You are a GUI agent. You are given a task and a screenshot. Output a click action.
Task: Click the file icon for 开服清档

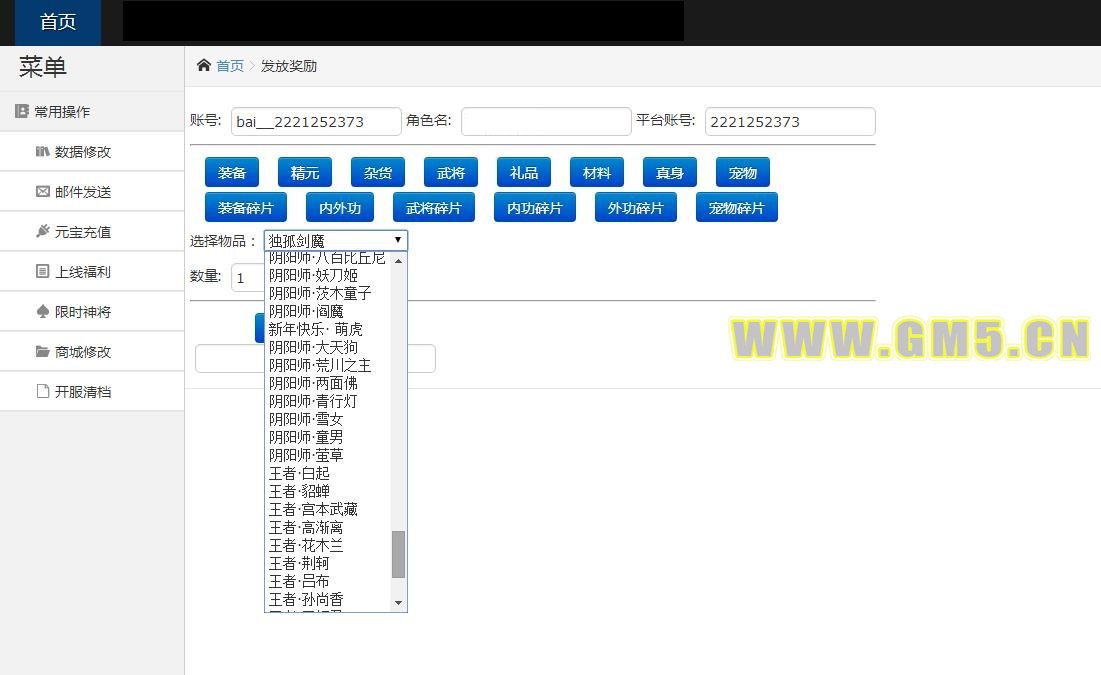(x=42, y=392)
